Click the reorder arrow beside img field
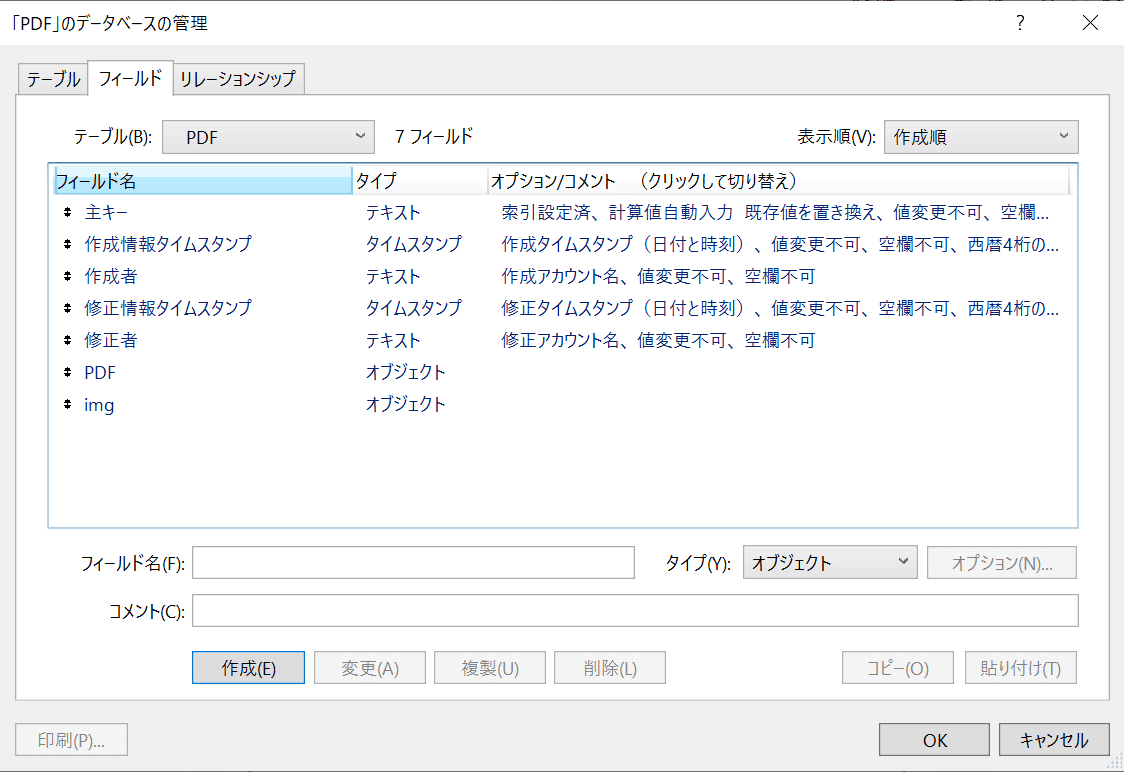This screenshot has height=772, width=1124. click(x=67, y=405)
